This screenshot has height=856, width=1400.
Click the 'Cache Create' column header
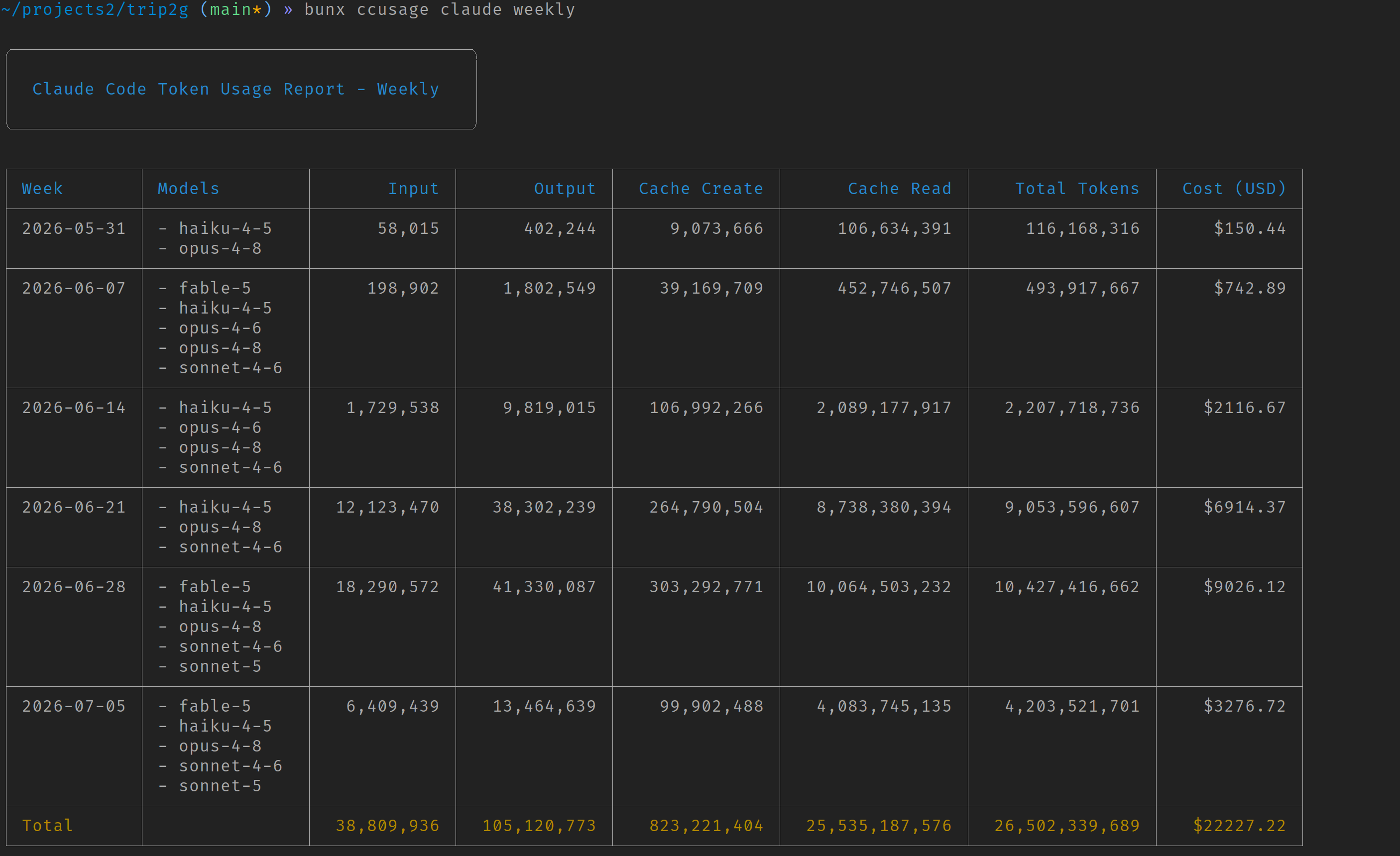tap(701, 189)
